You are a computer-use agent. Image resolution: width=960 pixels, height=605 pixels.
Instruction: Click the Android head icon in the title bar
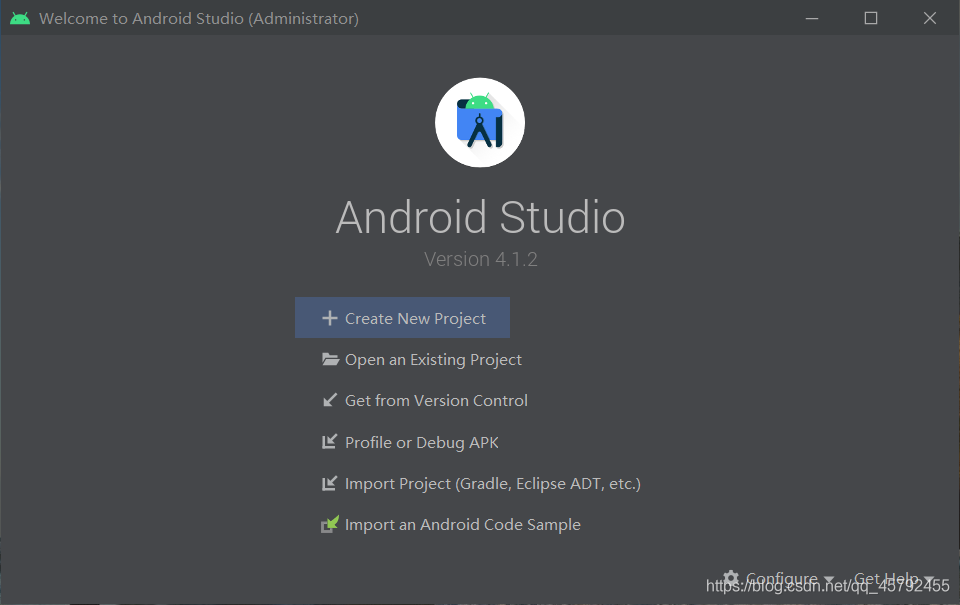[x=20, y=18]
